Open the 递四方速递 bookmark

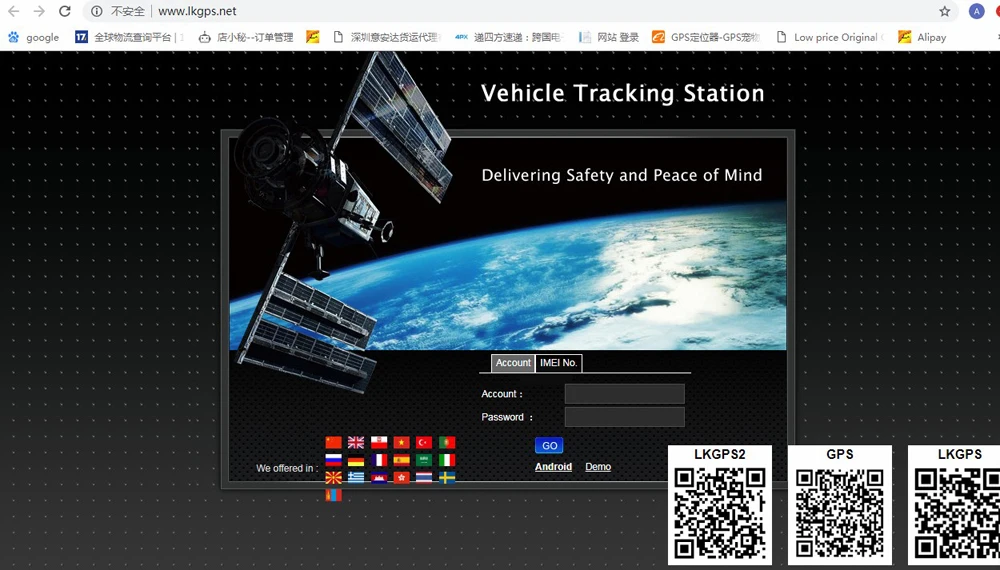tap(508, 37)
